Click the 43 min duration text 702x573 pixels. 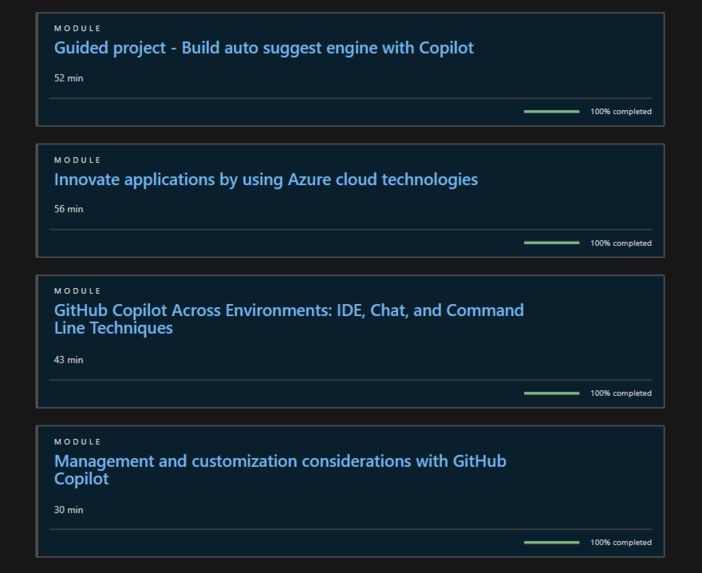pyautogui.click(x=68, y=360)
